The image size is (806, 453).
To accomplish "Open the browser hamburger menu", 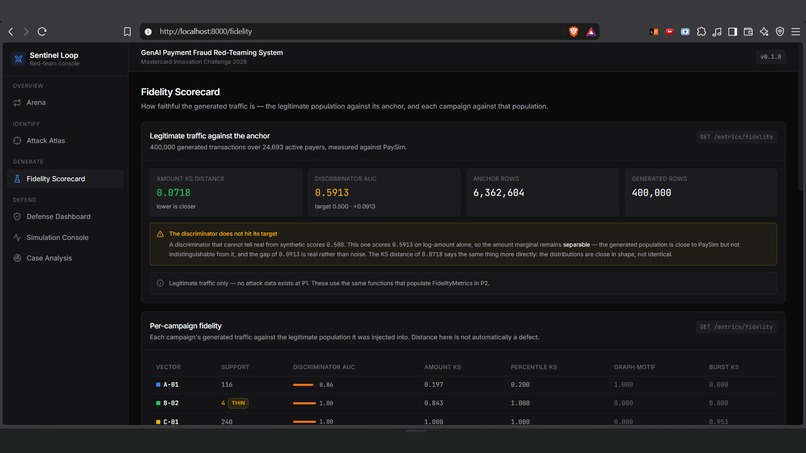I will pyautogui.click(x=796, y=32).
